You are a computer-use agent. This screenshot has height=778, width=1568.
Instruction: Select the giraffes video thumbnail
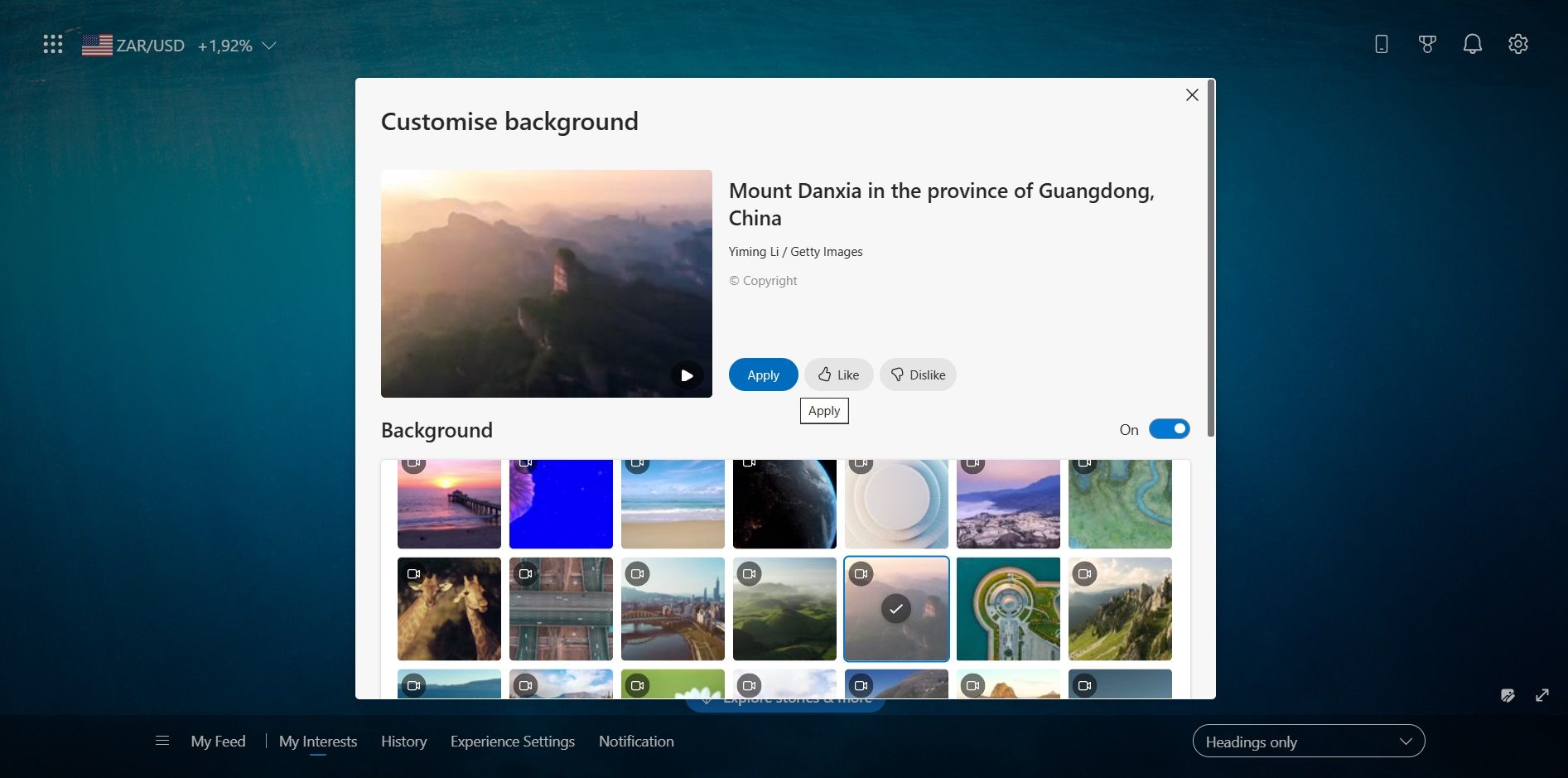tap(448, 608)
